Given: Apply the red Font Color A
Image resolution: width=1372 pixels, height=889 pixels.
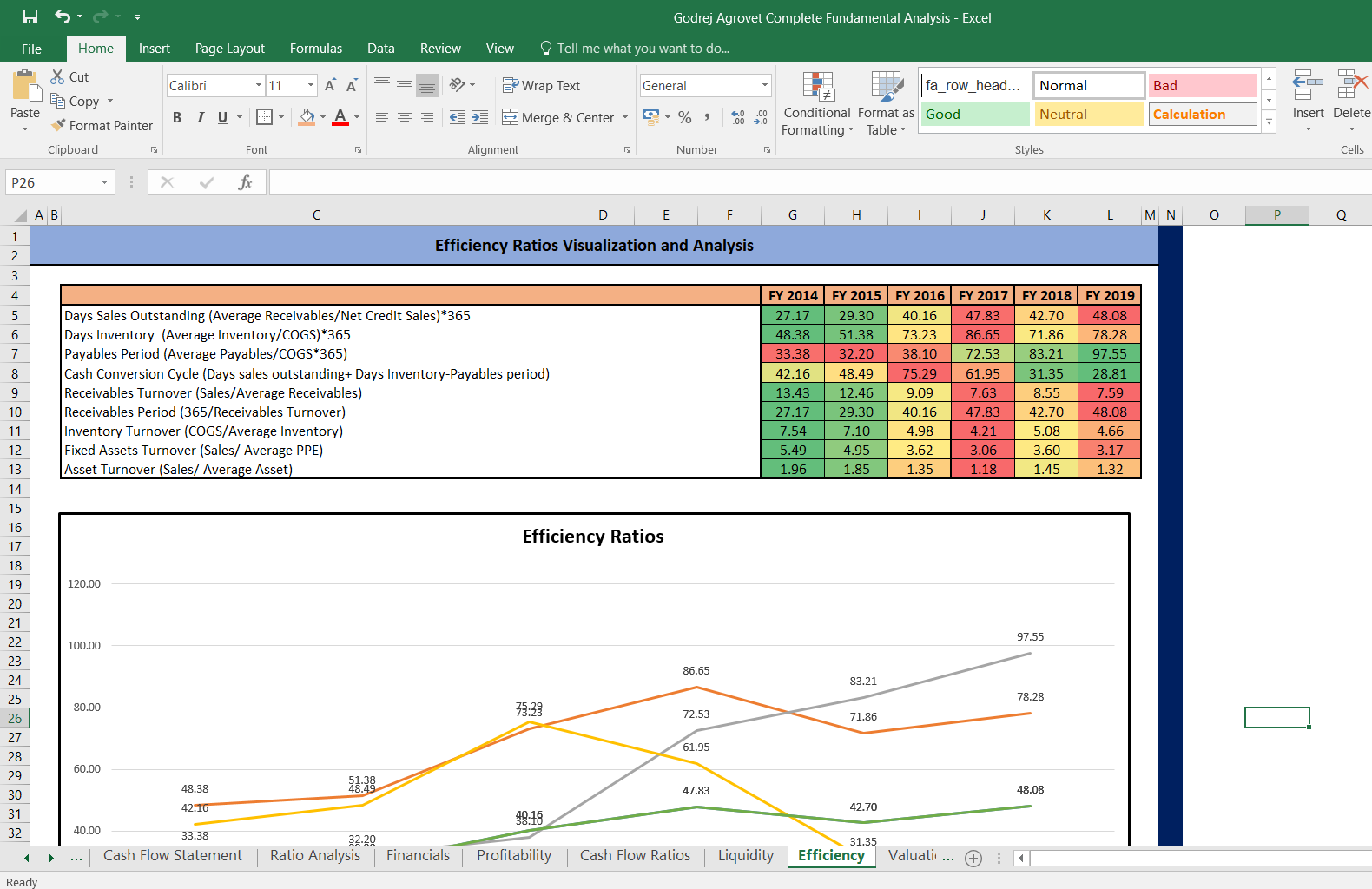Looking at the screenshot, I should (x=340, y=117).
